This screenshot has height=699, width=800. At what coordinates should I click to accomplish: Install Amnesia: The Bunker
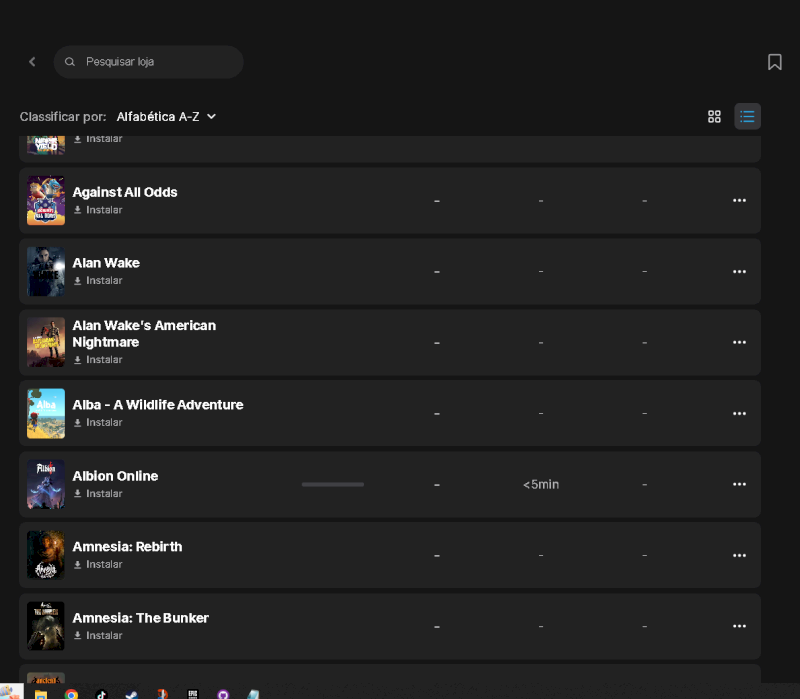(98, 635)
